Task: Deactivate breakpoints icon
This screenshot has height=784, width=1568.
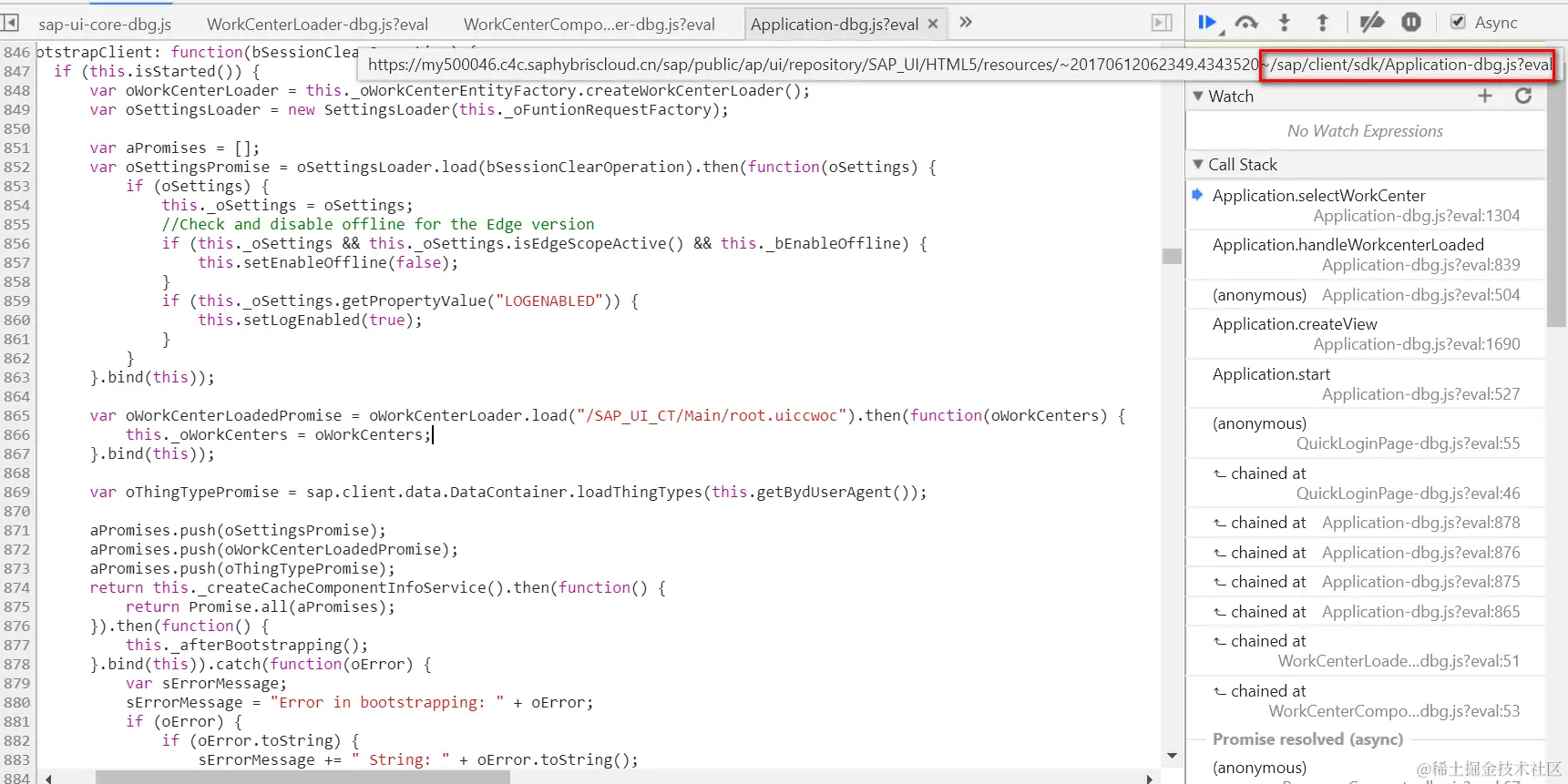Action: coord(1372,22)
